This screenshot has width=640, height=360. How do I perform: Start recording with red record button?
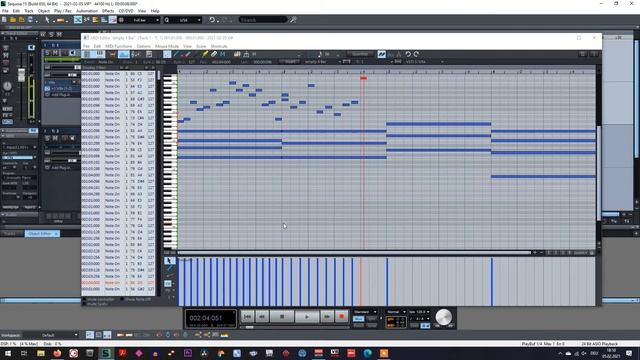click(342, 316)
